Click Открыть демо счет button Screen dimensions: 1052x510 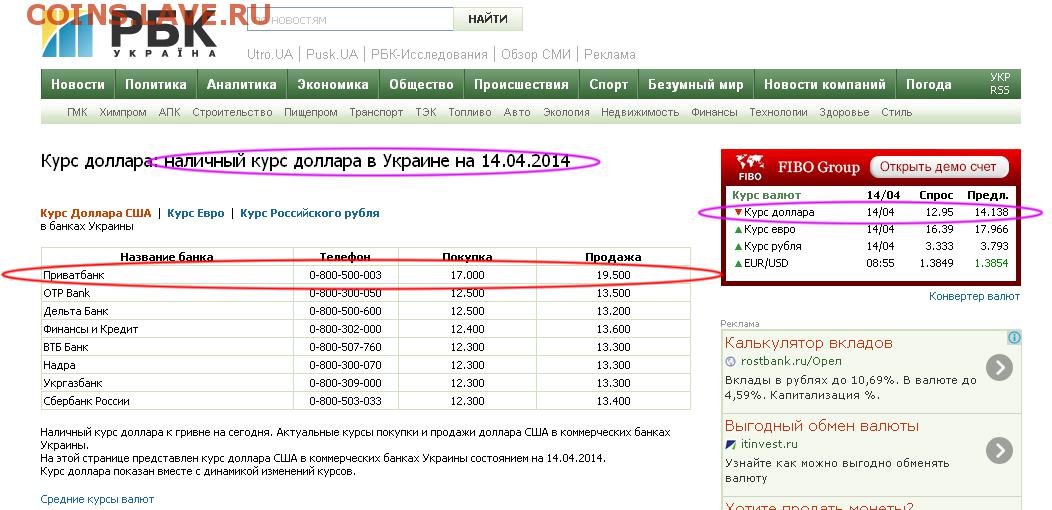939,166
